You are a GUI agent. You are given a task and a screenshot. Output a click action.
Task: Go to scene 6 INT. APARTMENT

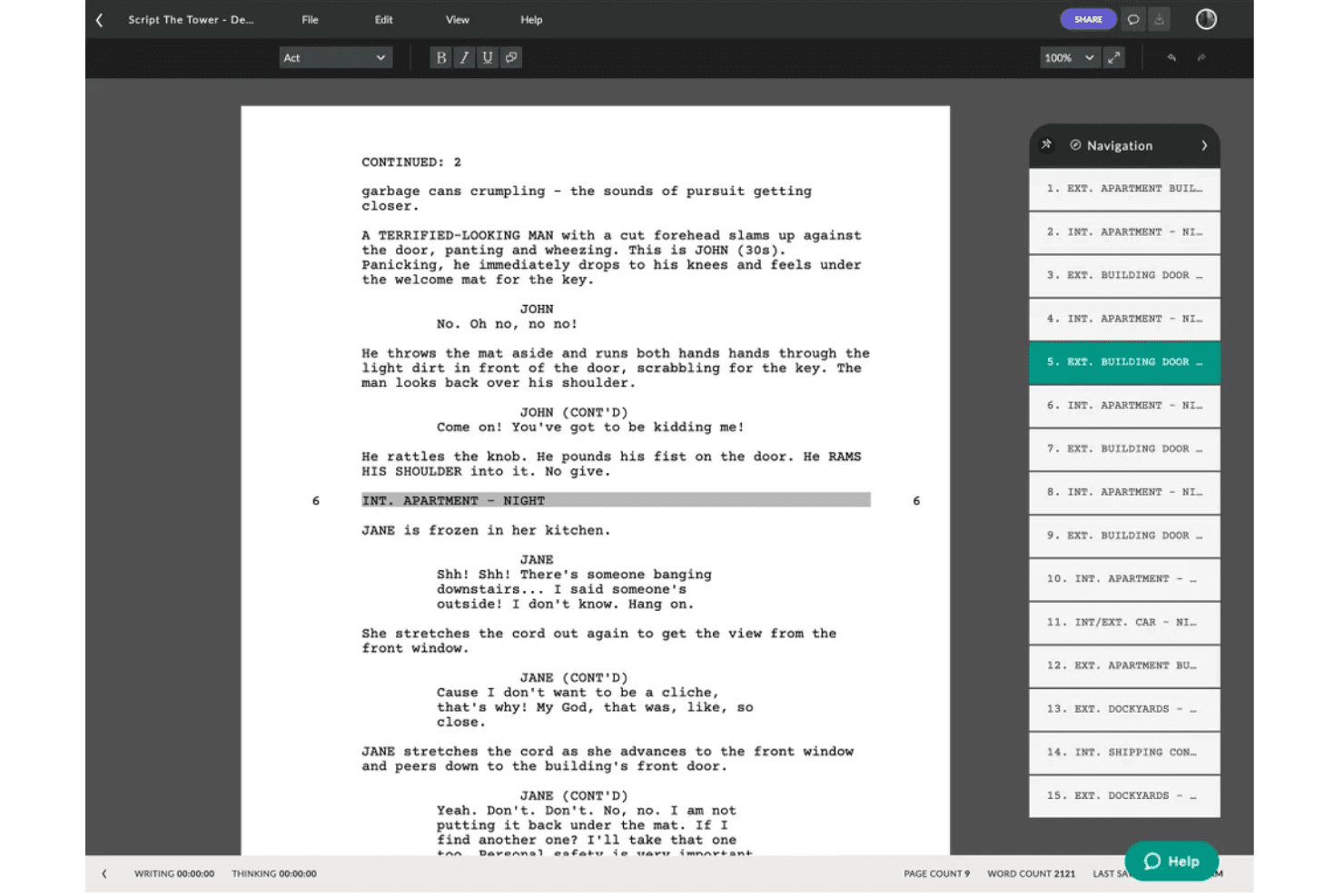[1124, 406]
